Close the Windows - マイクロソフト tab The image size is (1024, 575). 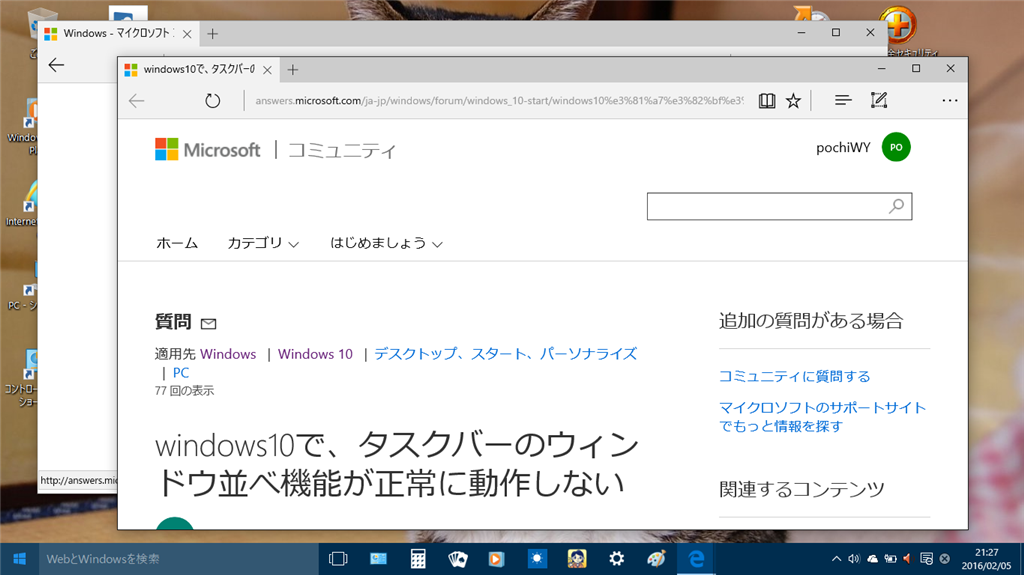coord(187,34)
